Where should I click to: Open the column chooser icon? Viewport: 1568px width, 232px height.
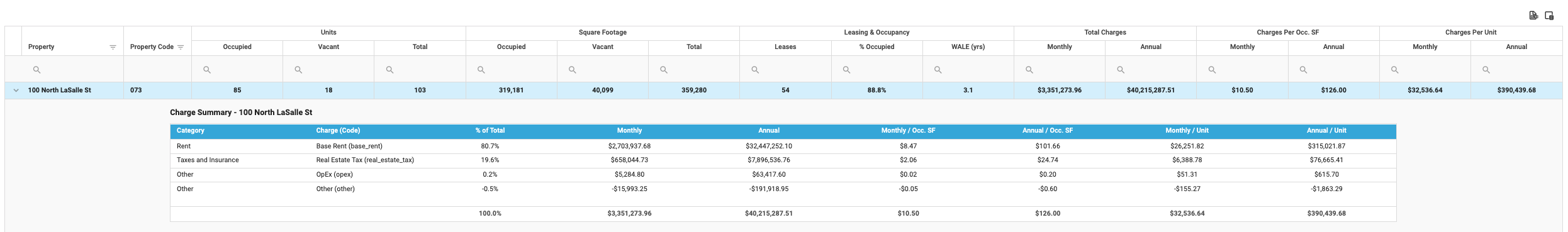click(x=1549, y=15)
